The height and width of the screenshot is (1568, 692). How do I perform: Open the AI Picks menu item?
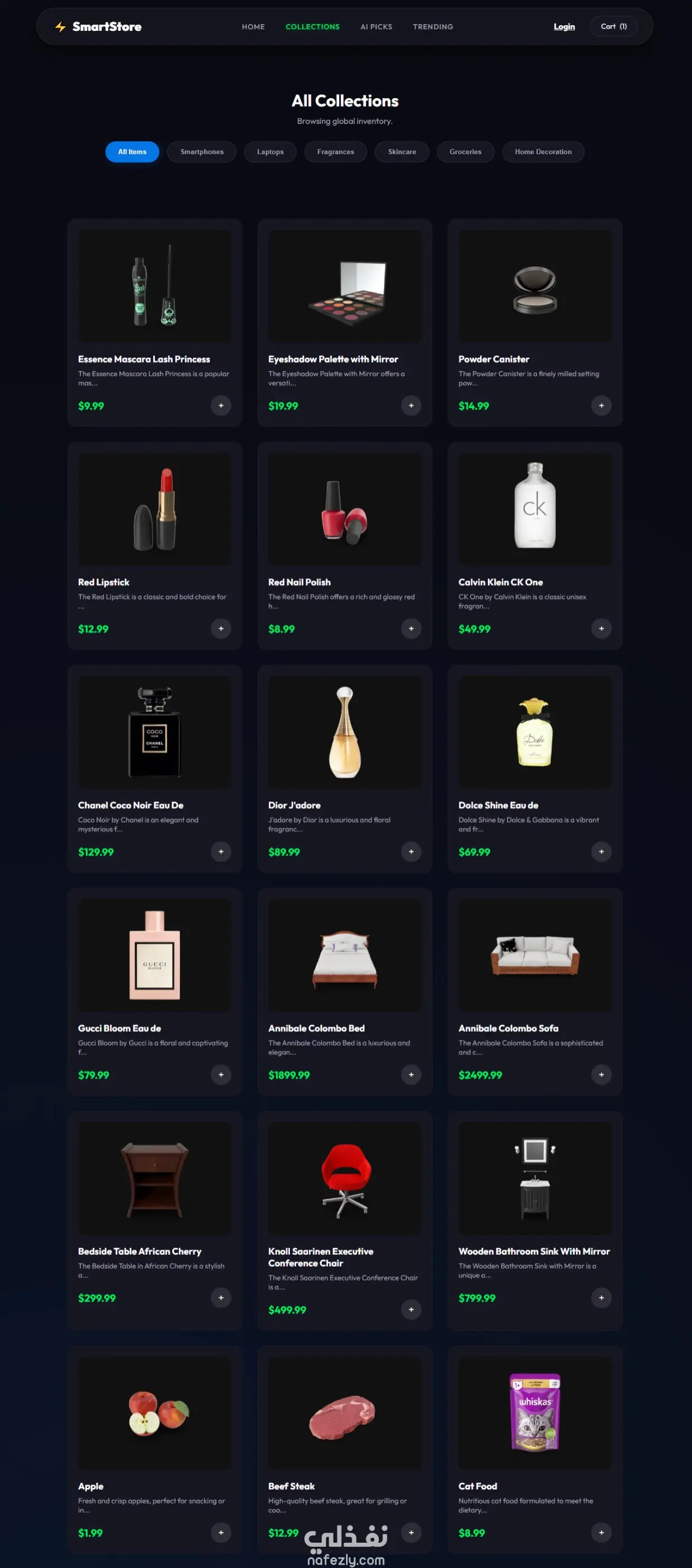[376, 27]
